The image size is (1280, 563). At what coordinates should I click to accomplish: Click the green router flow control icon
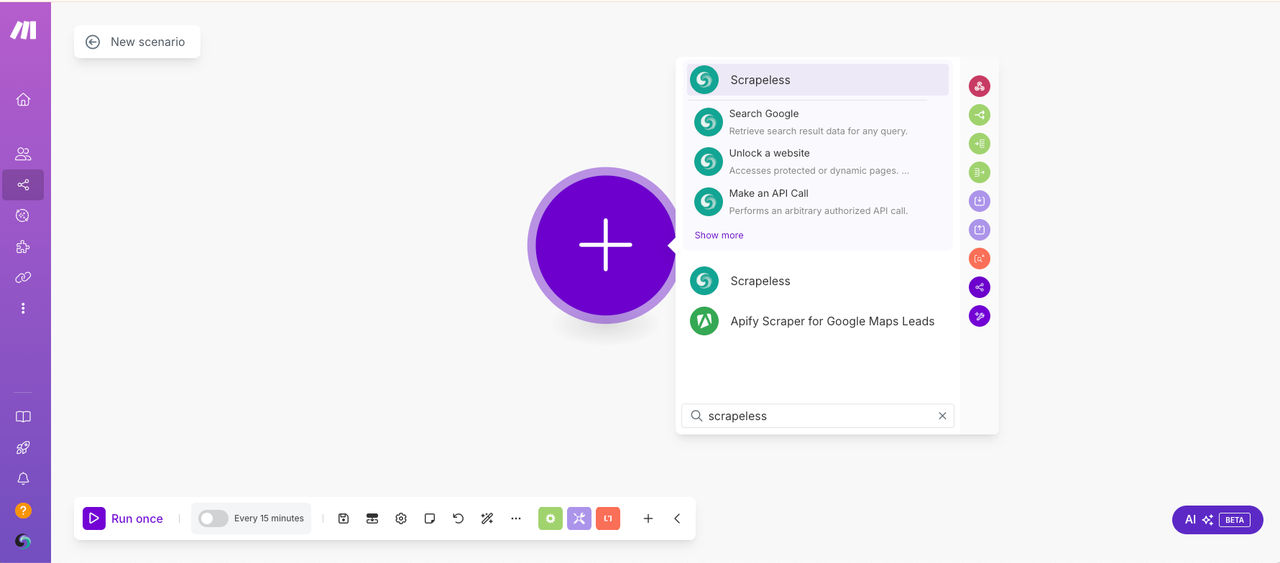979,115
